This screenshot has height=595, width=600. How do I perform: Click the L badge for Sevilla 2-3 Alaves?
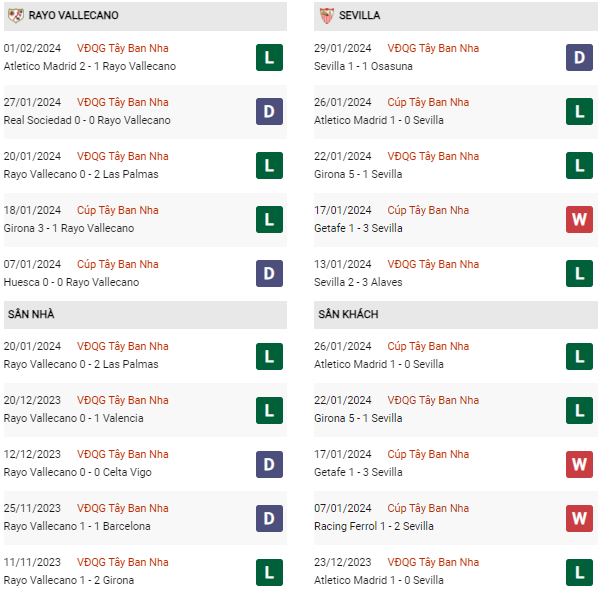pyautogui.click(x=580, y=273)
